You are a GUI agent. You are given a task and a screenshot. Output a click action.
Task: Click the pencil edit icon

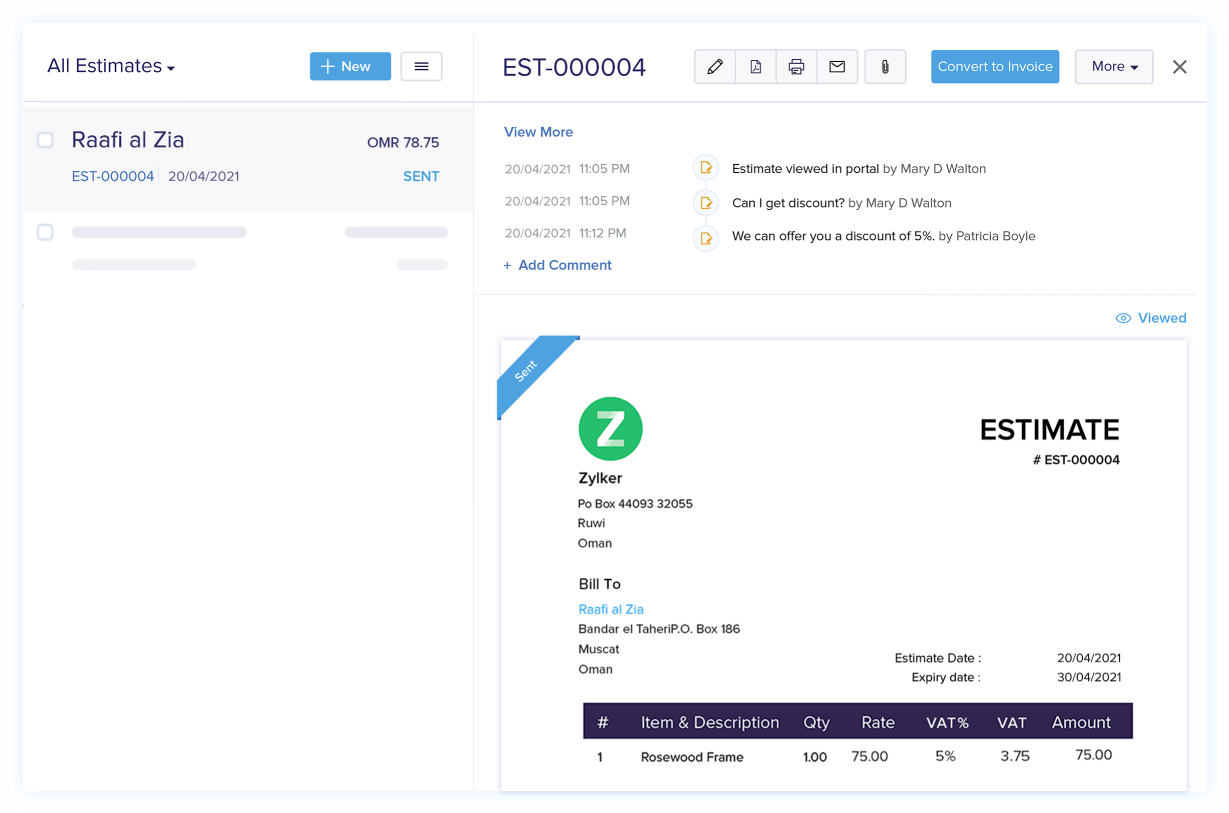tap(715, 67)
